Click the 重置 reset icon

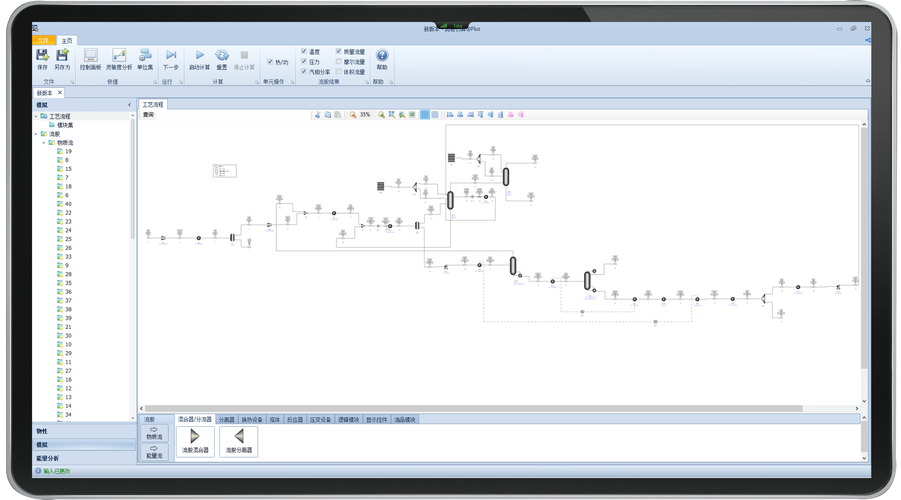[x=222, y=55]
